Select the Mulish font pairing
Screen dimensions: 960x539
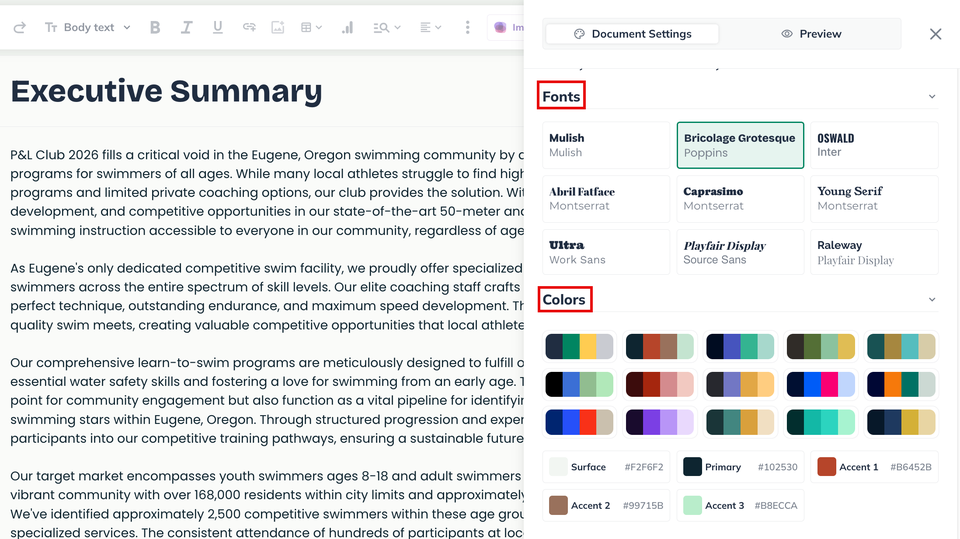tap(606, 145)
